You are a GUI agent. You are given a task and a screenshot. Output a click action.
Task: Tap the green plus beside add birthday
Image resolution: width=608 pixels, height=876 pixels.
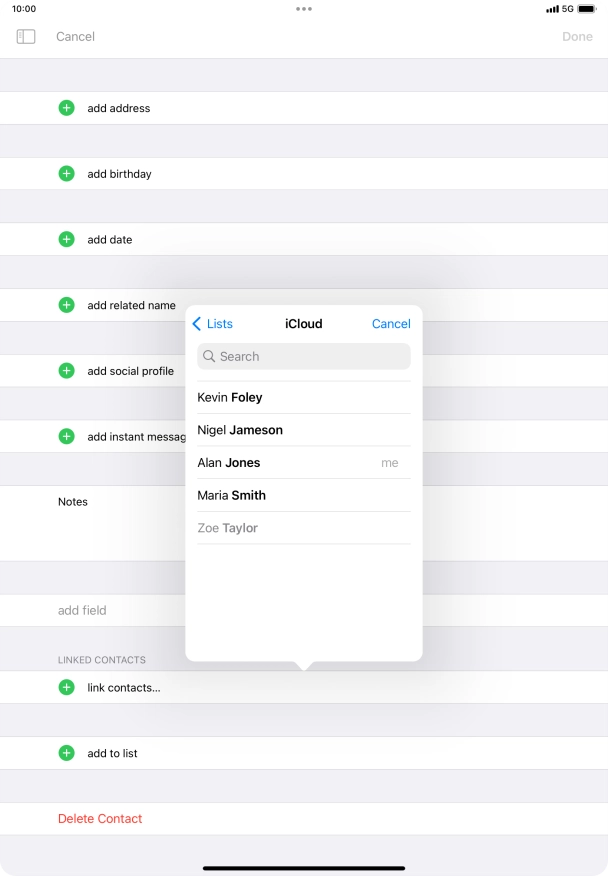click(x=66, y=174)
